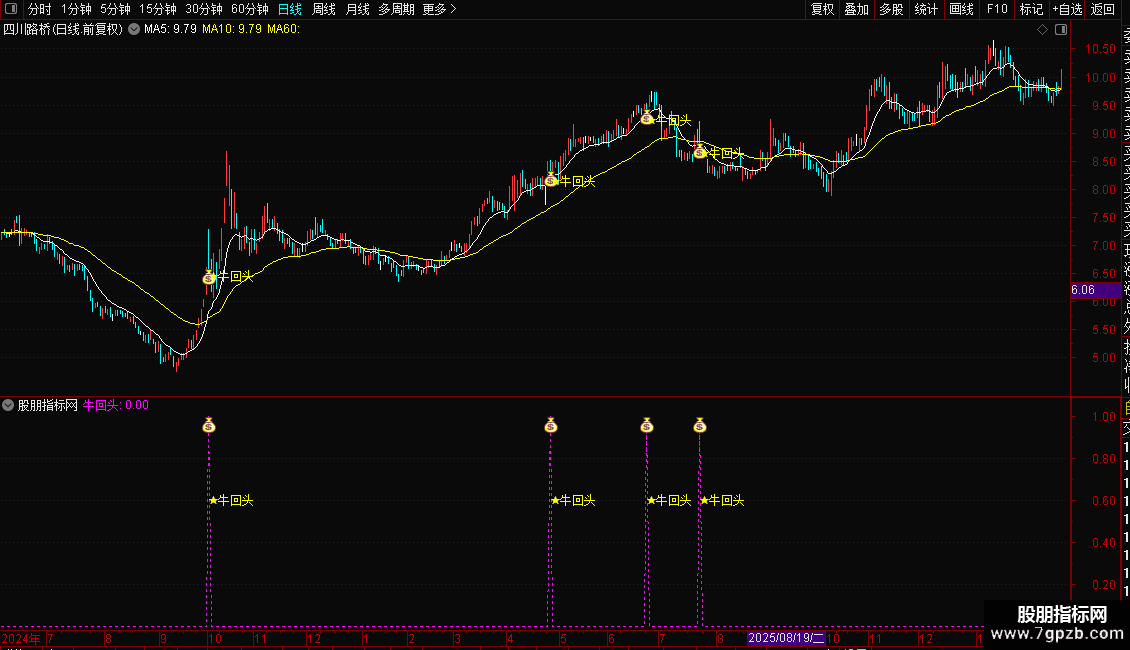Open the 多股 multi-stock view
The height and width of the screenshot is (650, 1130).
tap(891, 9)
